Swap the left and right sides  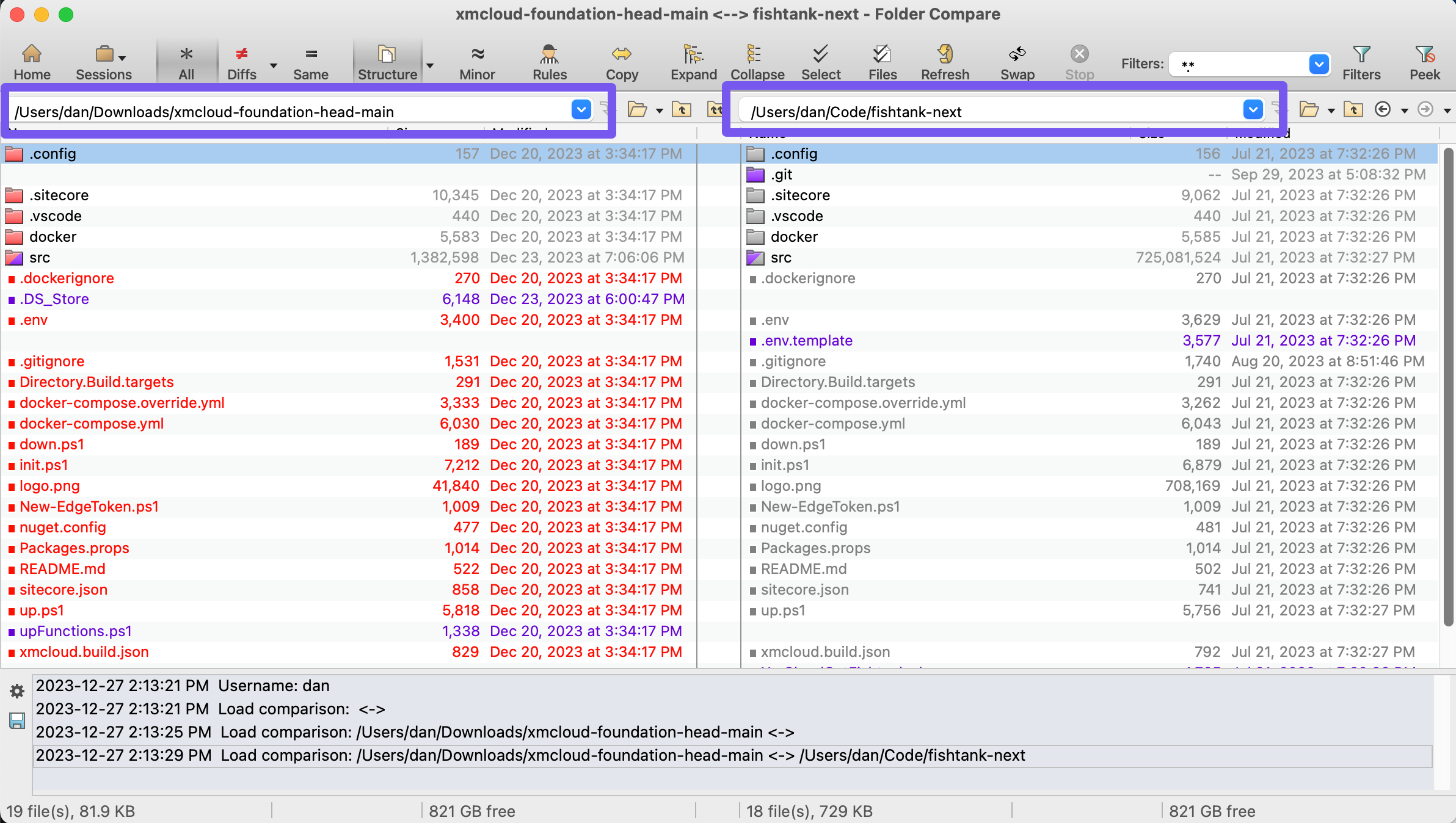click(1017, 62)
